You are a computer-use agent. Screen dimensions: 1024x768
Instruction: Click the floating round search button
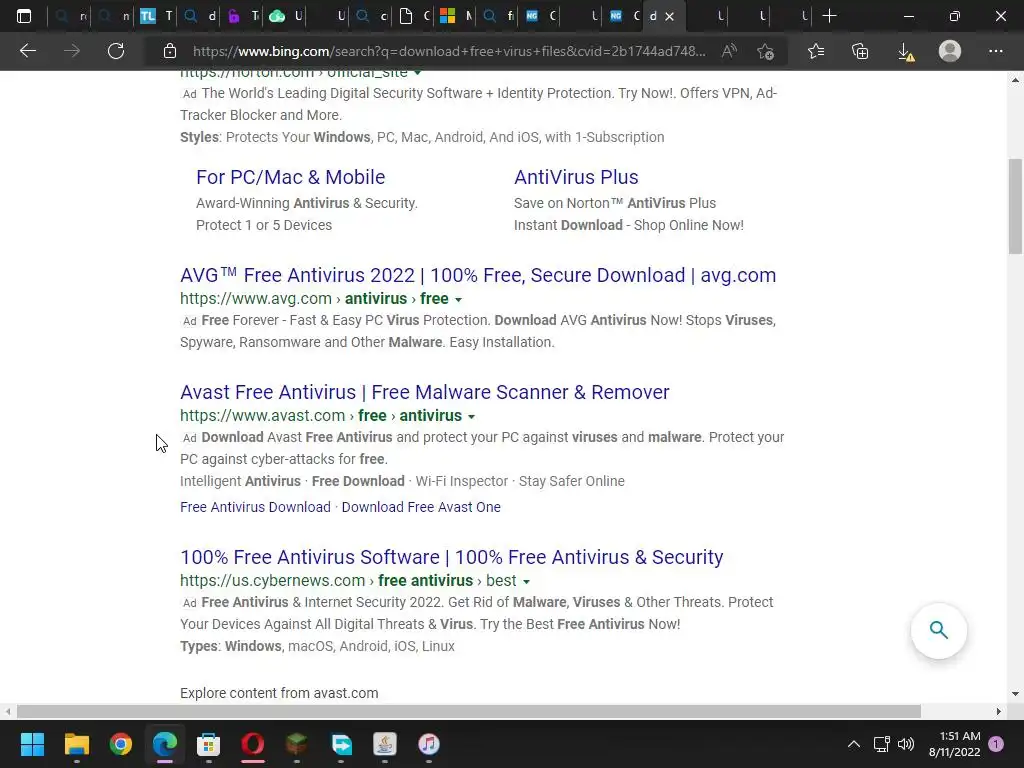pyautogui.click(x=938, y=630)
